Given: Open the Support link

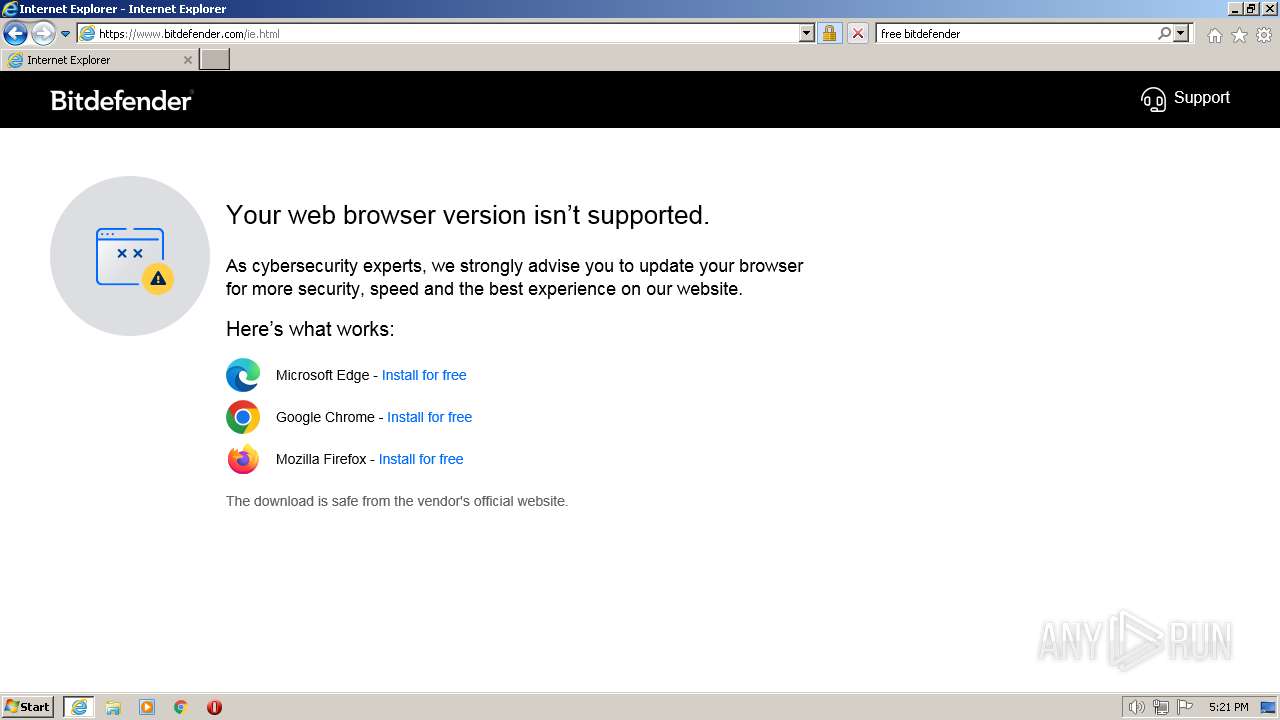Looking at the screenshot, I should [1201, 97].
